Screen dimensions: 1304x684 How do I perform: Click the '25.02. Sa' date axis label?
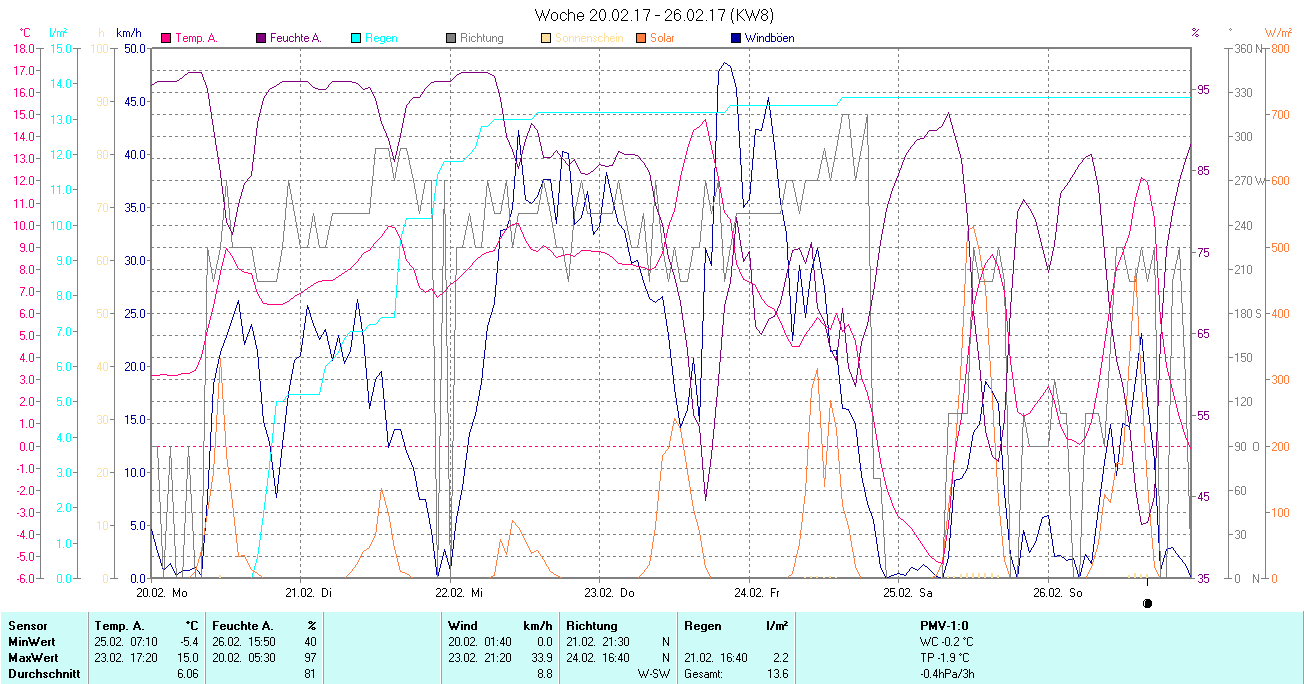pyautogui.click(x=908, y=592)
